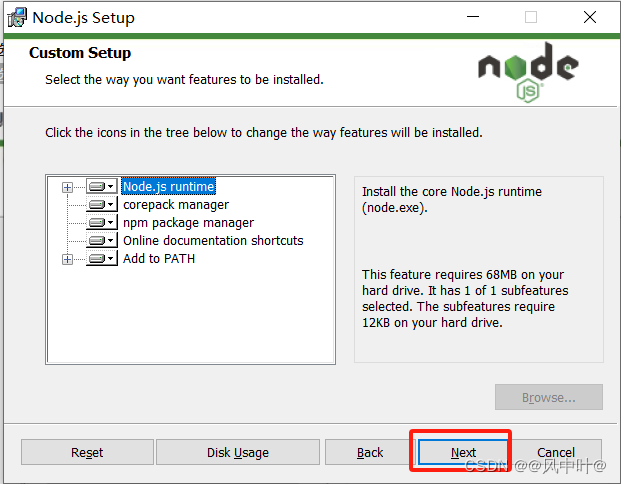
Task: Select the Online documentation shortcuts feature
Action: point(213,240)
